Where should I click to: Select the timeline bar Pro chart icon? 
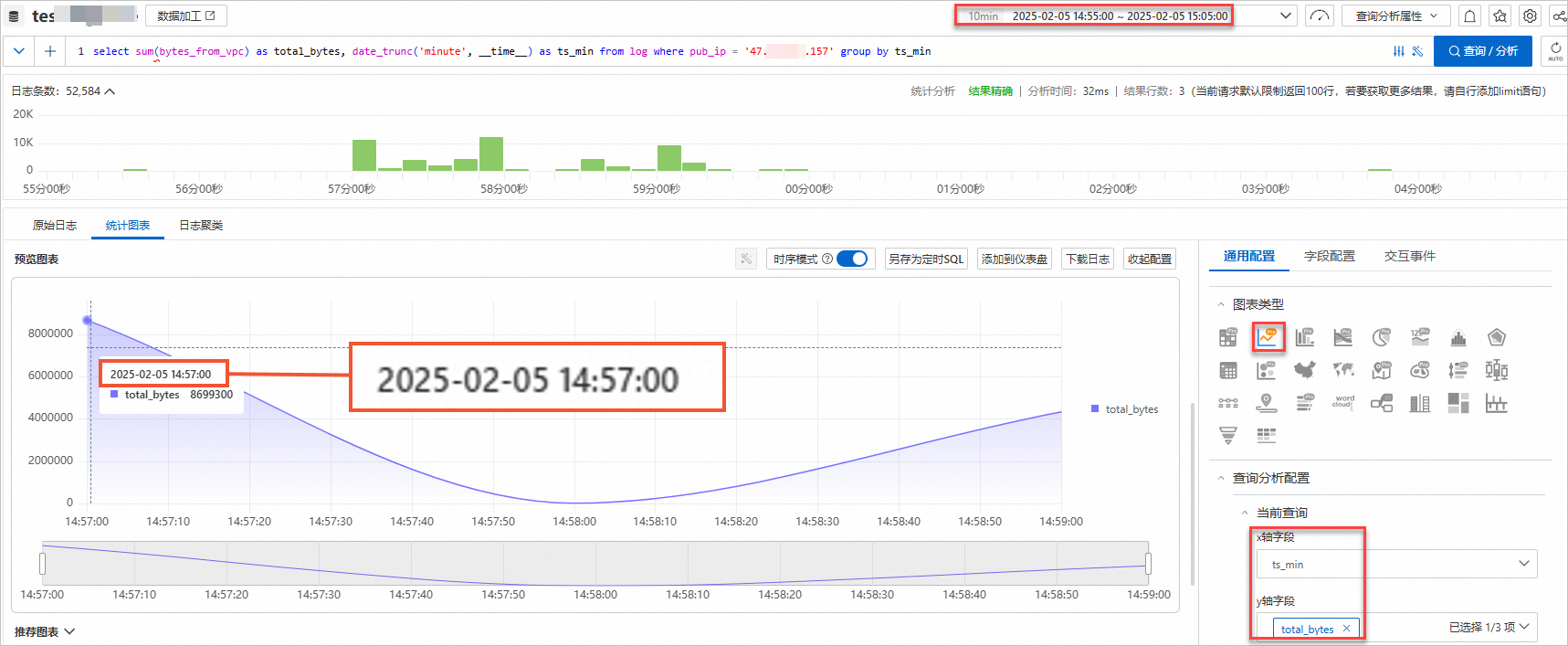click(1458, 370)
